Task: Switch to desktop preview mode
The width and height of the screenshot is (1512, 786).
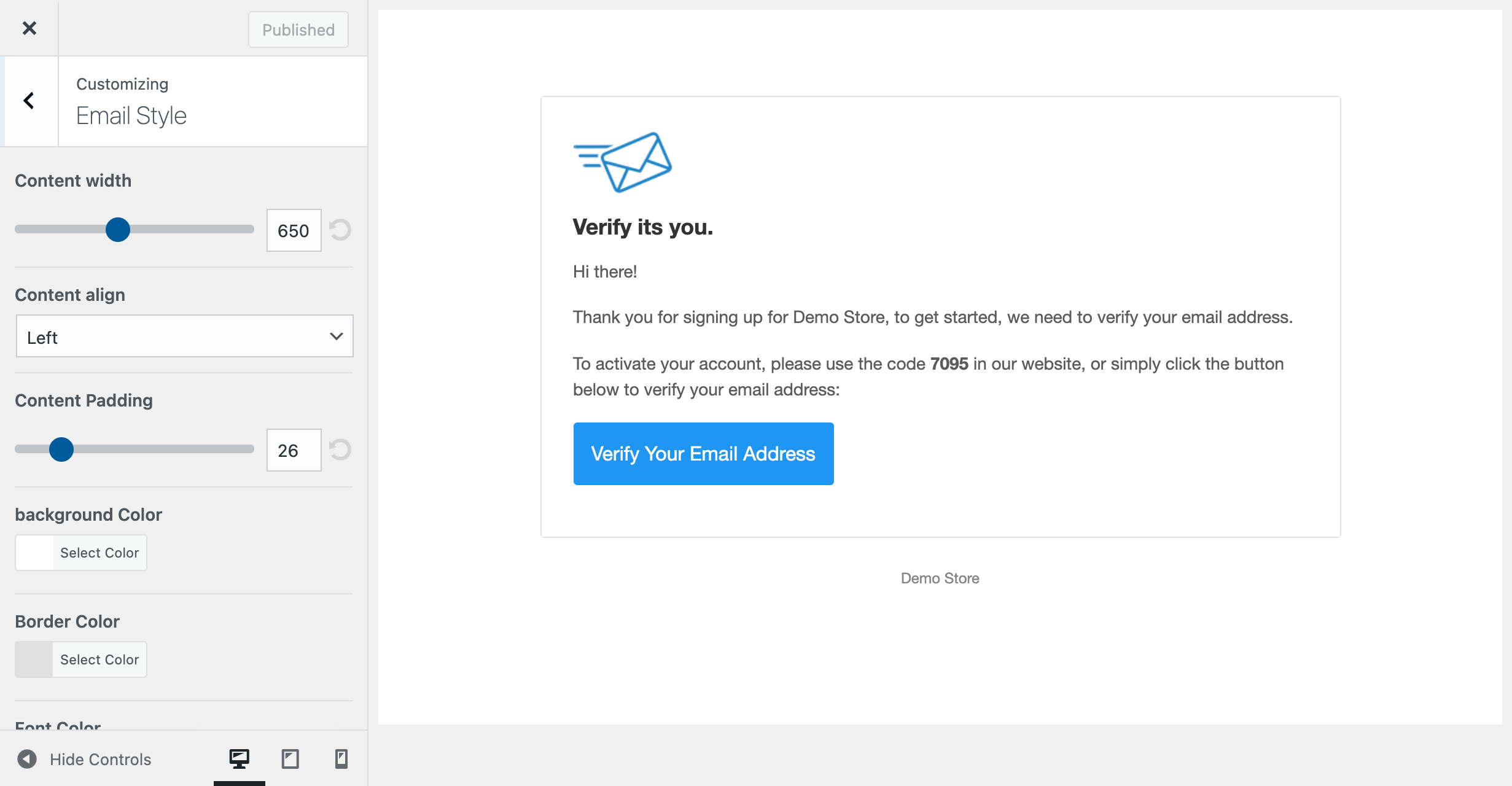Action: [x=240, y=759]
